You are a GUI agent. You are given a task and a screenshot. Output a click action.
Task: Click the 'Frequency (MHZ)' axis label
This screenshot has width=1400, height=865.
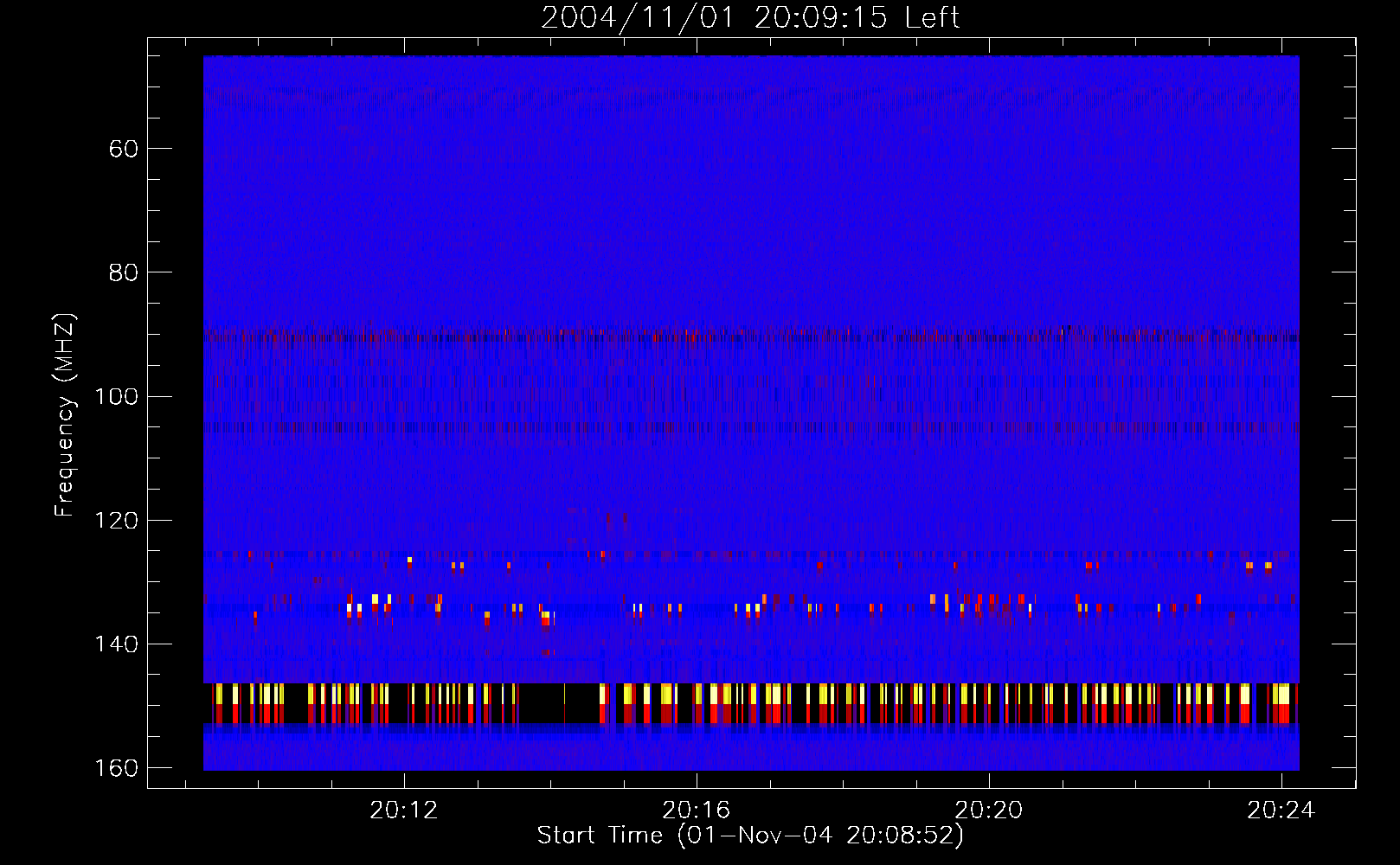pos(66,414)
